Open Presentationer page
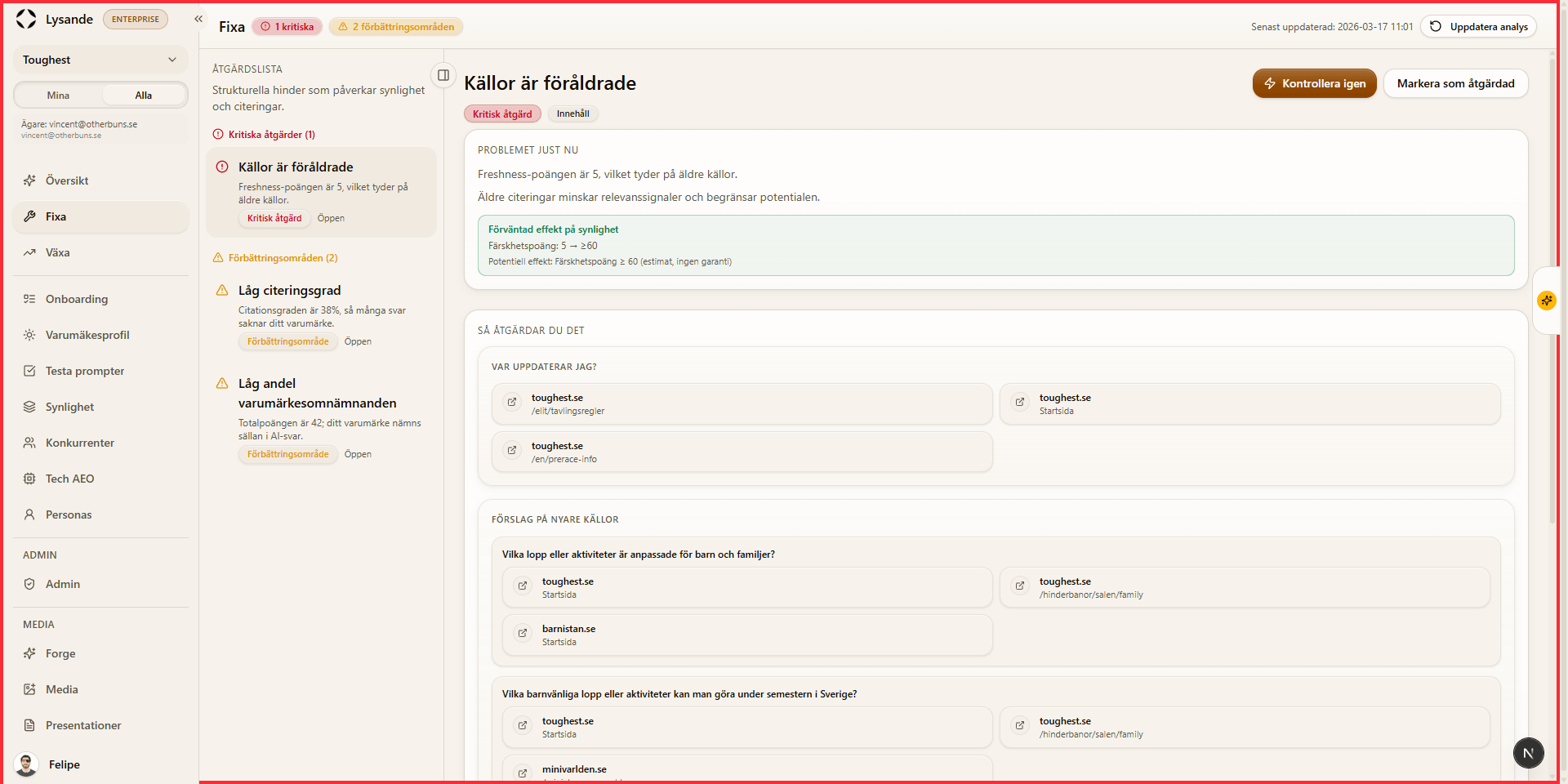Viewport: 1568px width, 784px height. (101, 725)
